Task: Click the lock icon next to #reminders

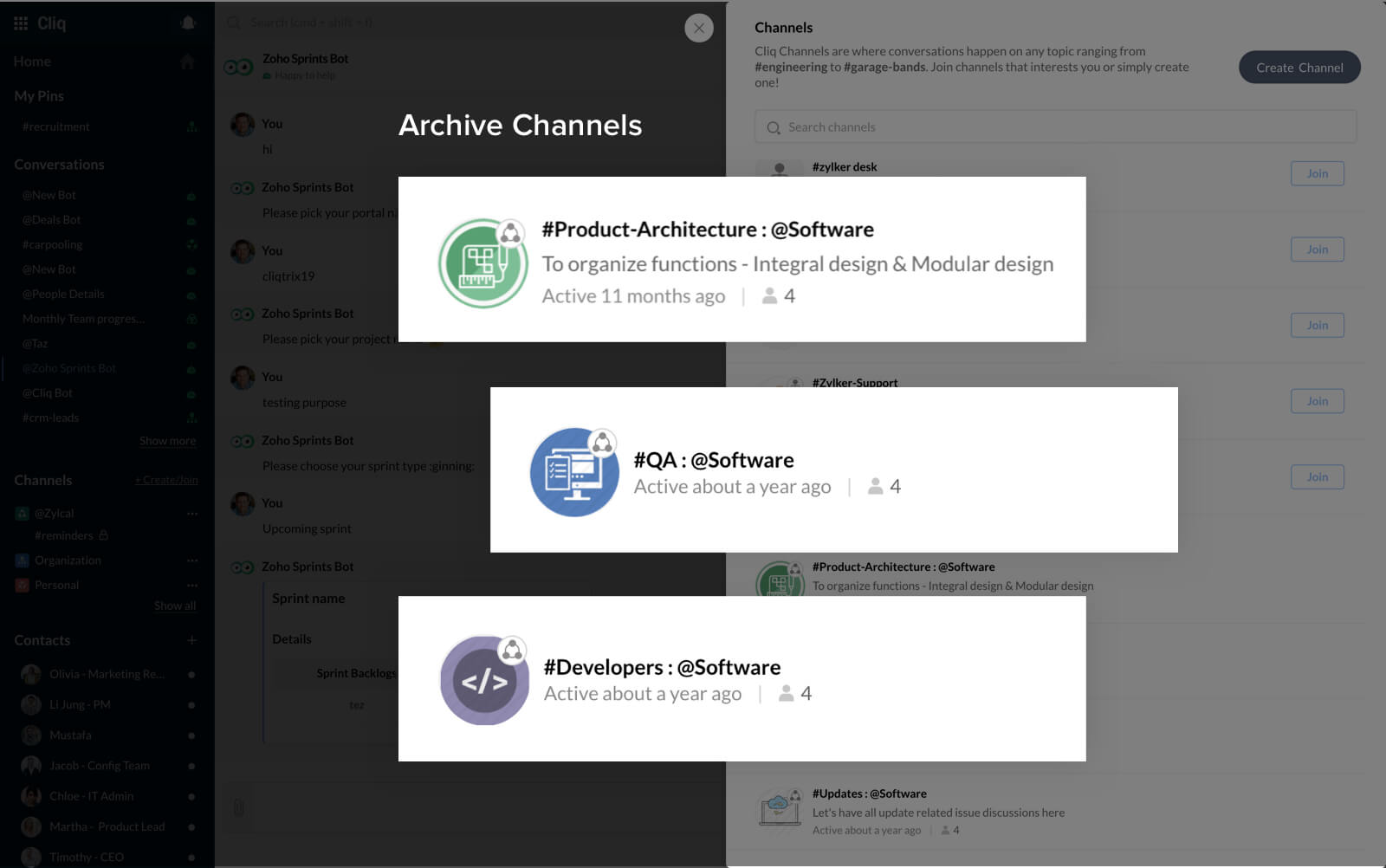Action: coord(103,534)
